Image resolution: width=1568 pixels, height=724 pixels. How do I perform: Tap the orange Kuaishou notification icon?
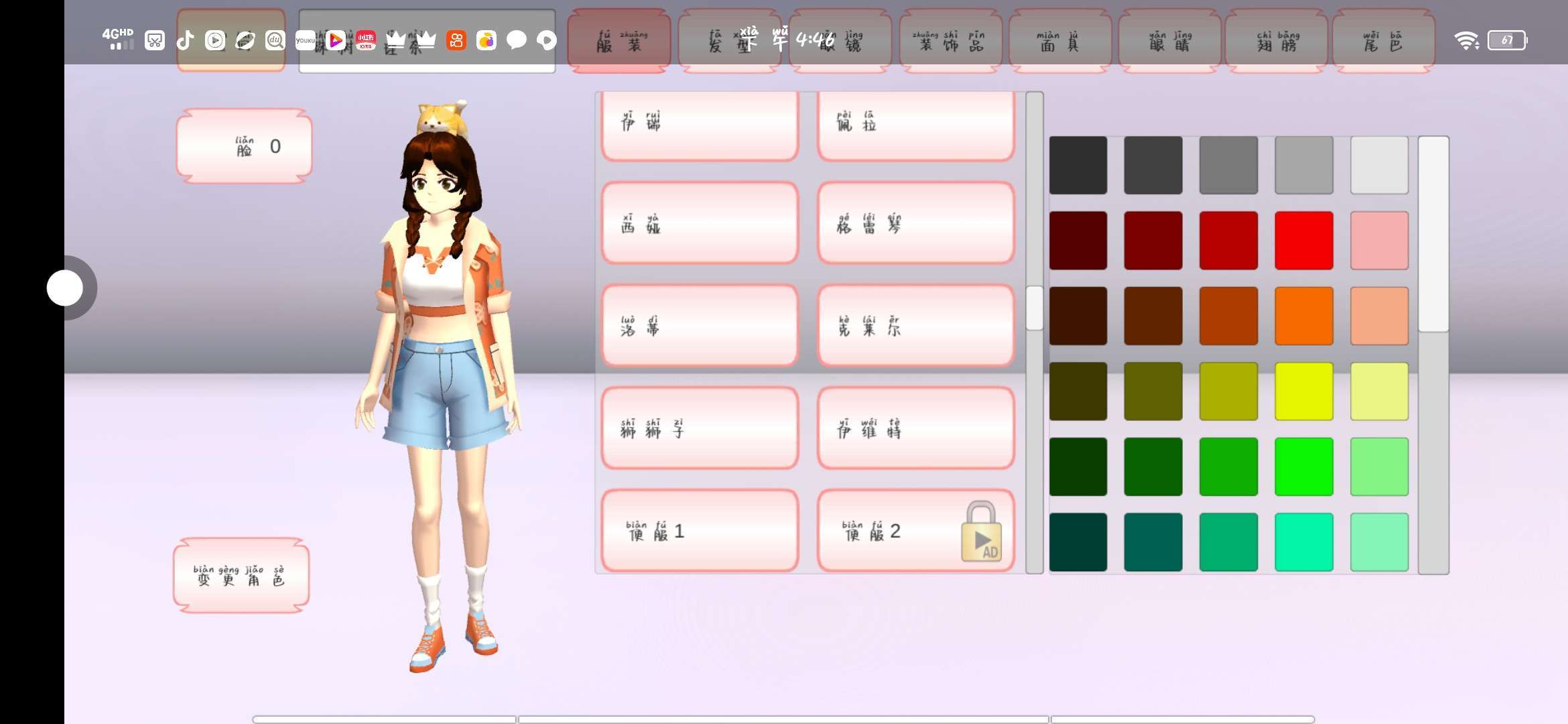point(456,41)
